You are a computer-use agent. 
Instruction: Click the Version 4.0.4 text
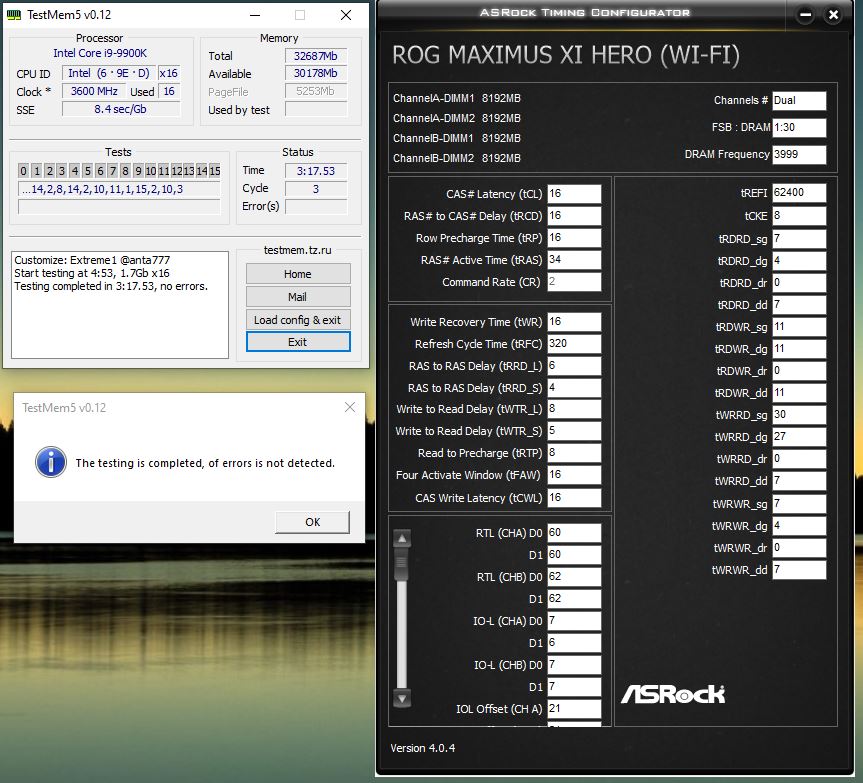[423, 748]
